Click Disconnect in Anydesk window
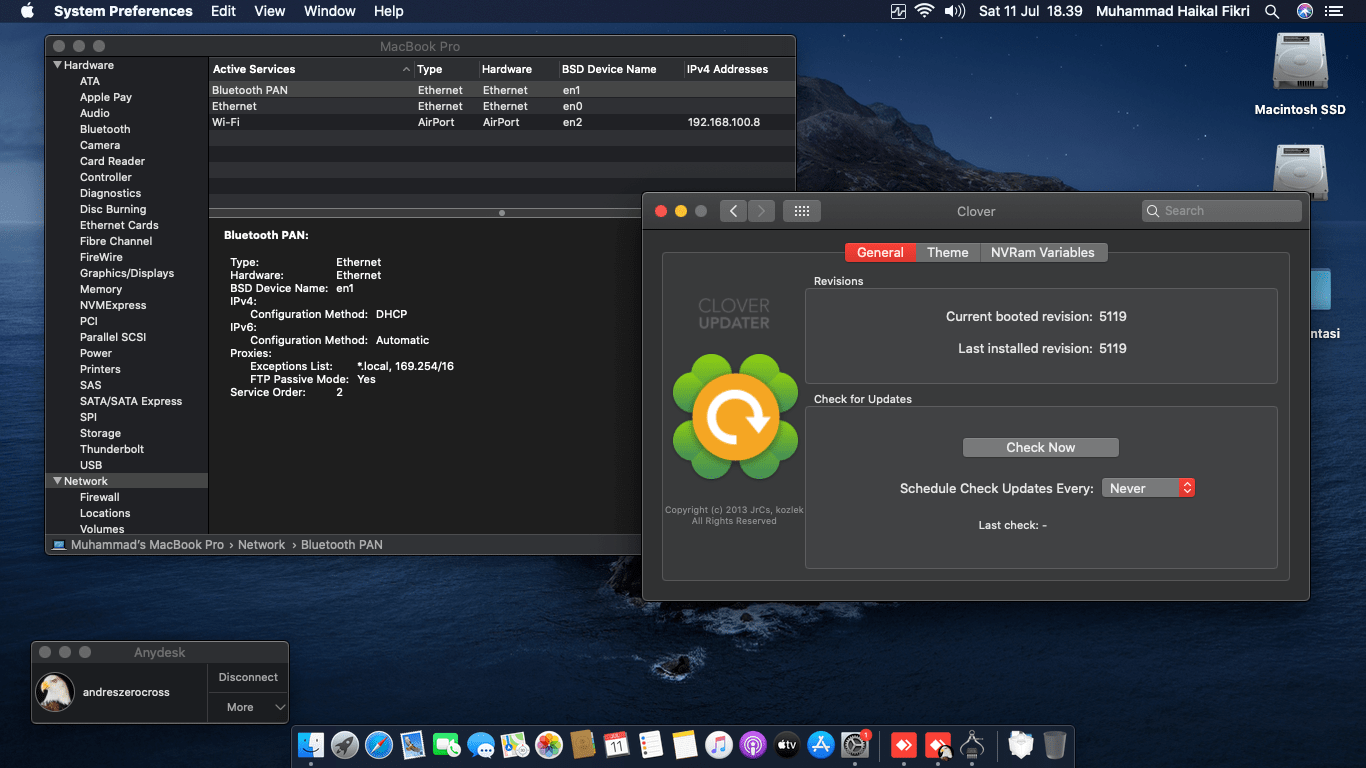The height and width of the screenshot is (768, 1366). click(248, 677)
